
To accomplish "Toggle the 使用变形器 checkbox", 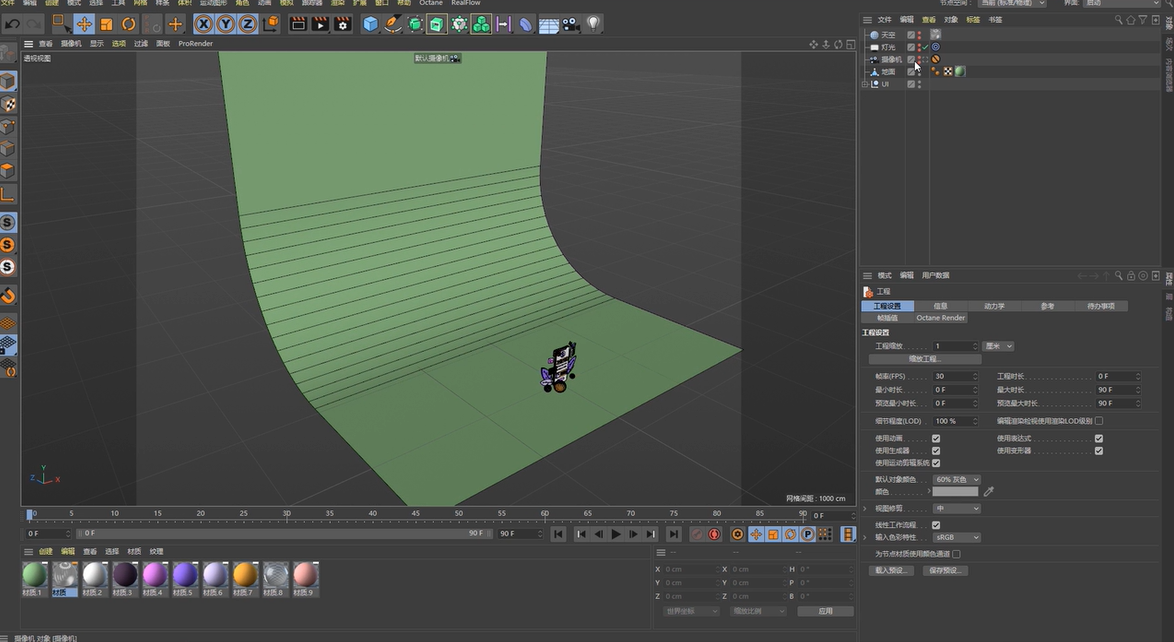I will pyautogui.click(x=1099, y=451).
